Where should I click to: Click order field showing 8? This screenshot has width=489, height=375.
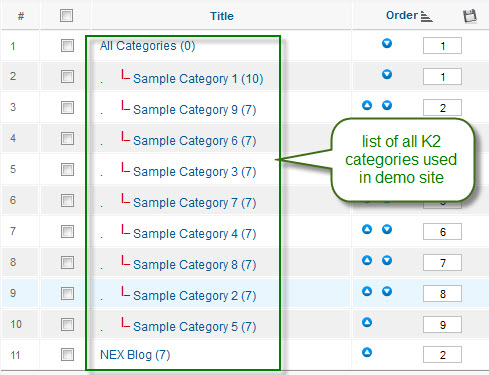442,294
